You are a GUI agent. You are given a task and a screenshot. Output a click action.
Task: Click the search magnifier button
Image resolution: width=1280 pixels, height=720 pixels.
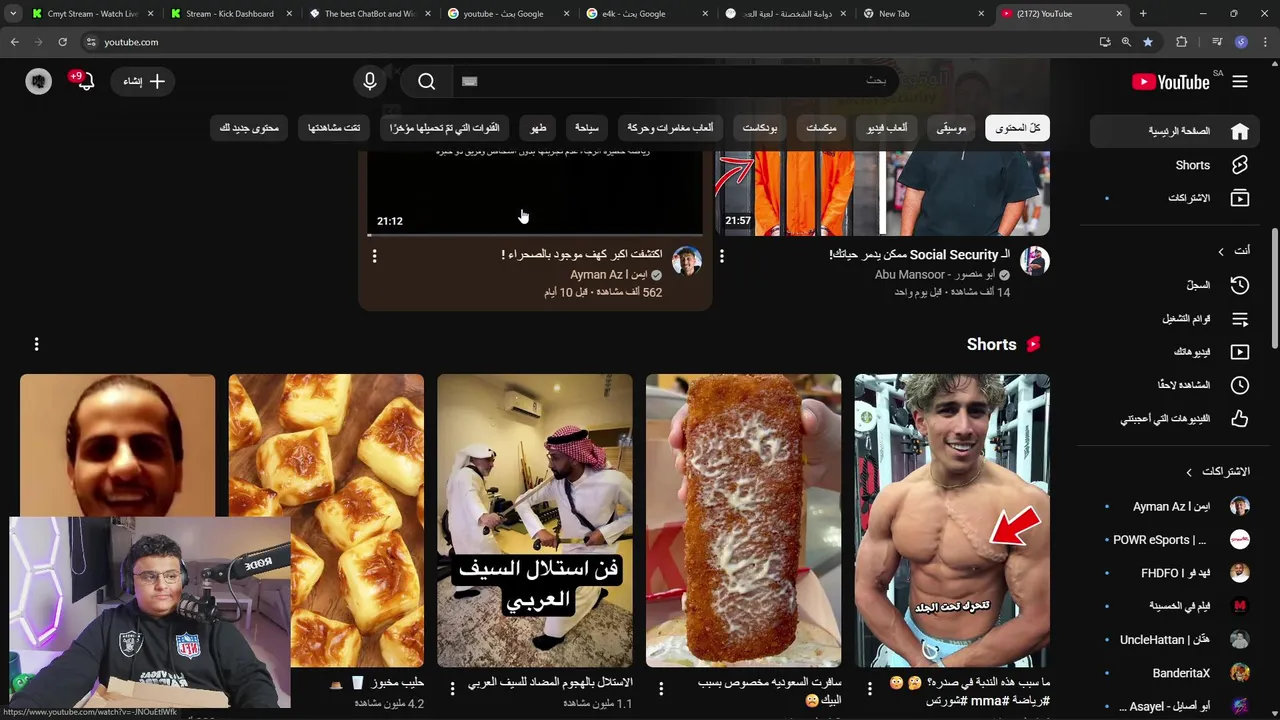click(x=427, y=82)
